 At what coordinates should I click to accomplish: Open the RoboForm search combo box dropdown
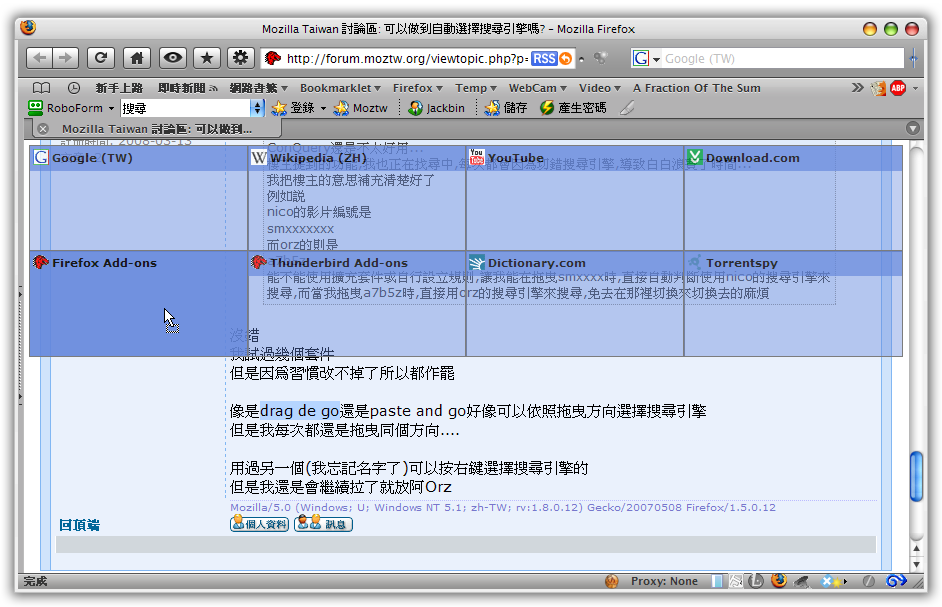coord(257,108)
